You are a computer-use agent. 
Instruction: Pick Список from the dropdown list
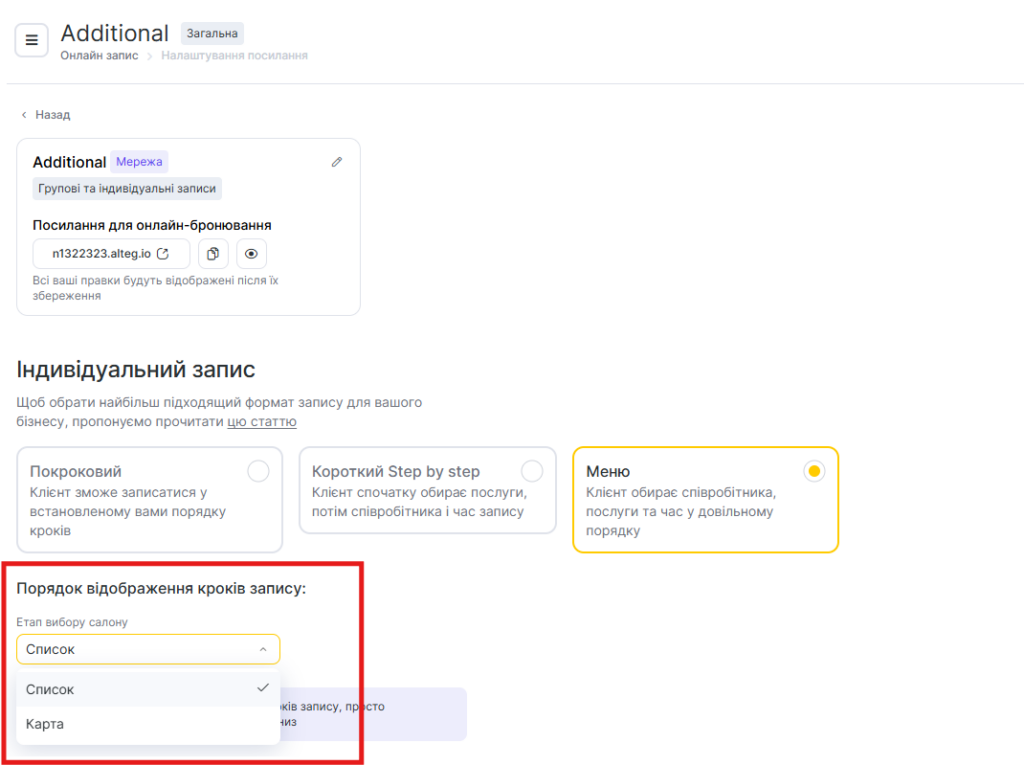(x=50, y=689)
